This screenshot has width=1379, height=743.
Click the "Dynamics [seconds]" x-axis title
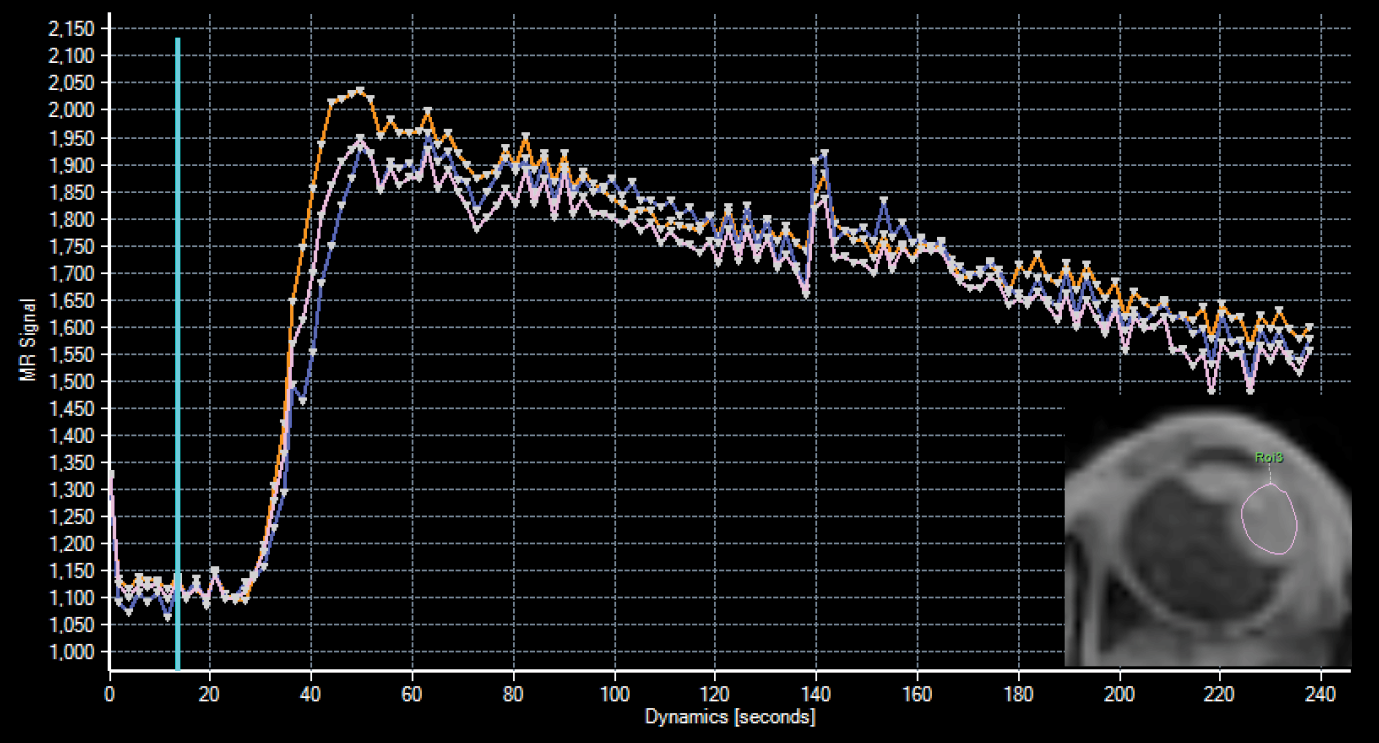pyautogui.click(x=729, y=717)
